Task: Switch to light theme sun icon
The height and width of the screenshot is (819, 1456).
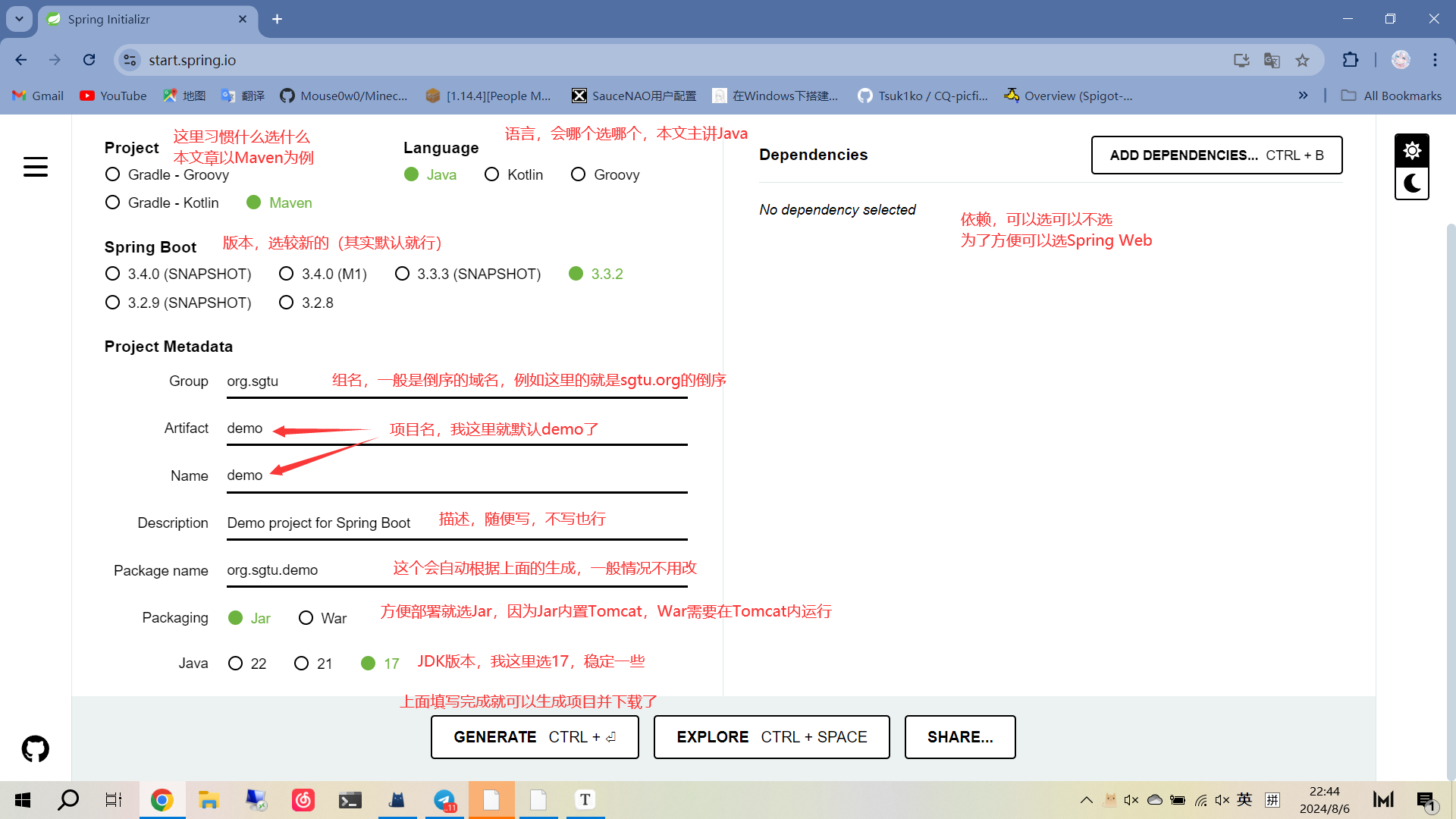Action: coord(1412,150)
